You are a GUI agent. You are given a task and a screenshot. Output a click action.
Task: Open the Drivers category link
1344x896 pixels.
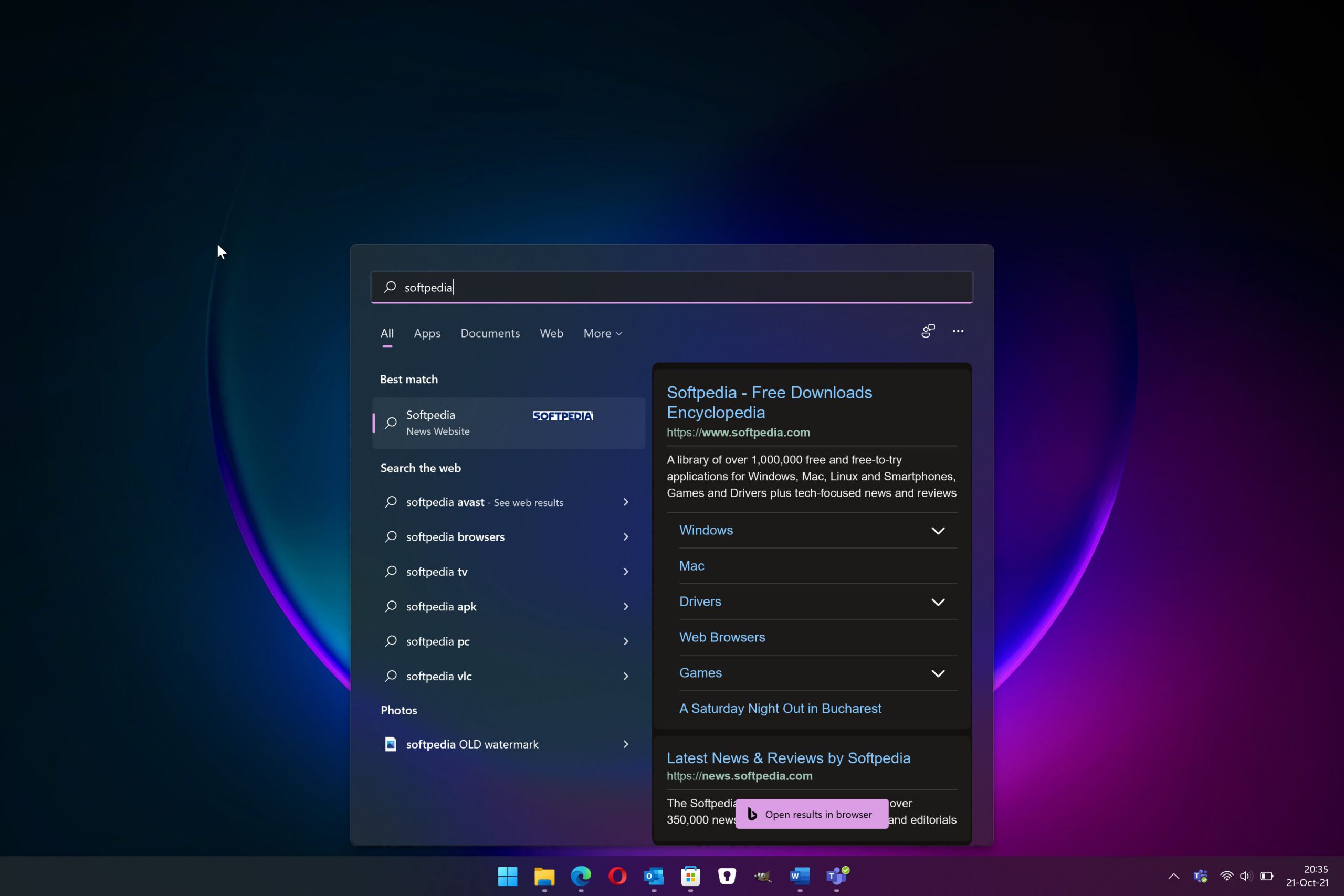click(x=700, y=602)
